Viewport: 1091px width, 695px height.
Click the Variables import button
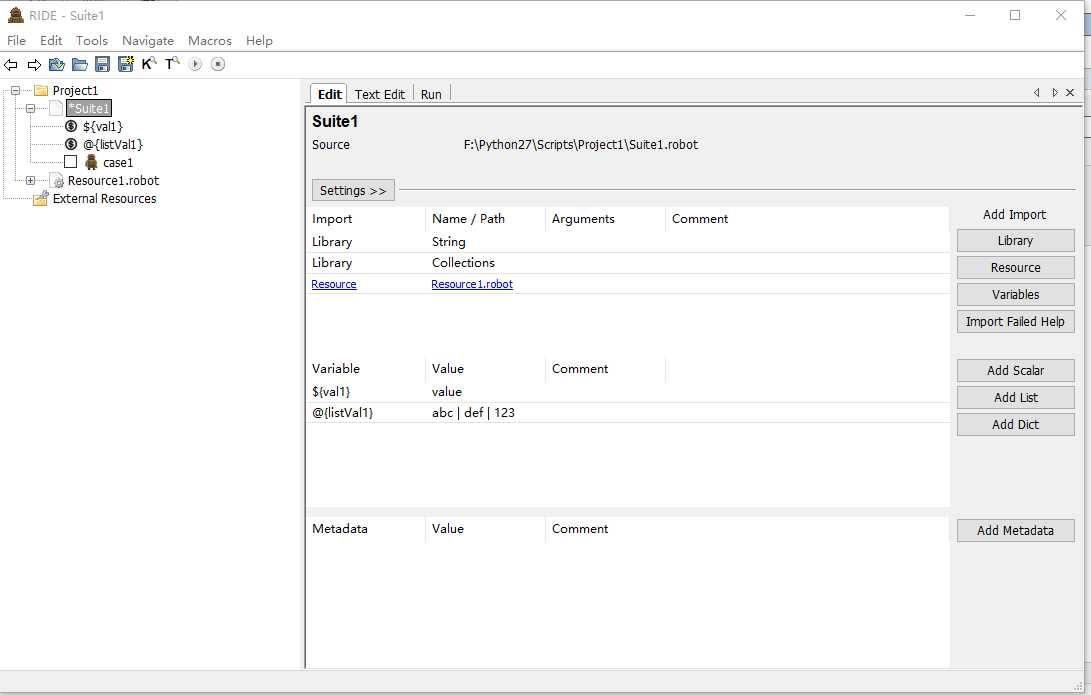pyautogui.click(x=1015, y=295)
